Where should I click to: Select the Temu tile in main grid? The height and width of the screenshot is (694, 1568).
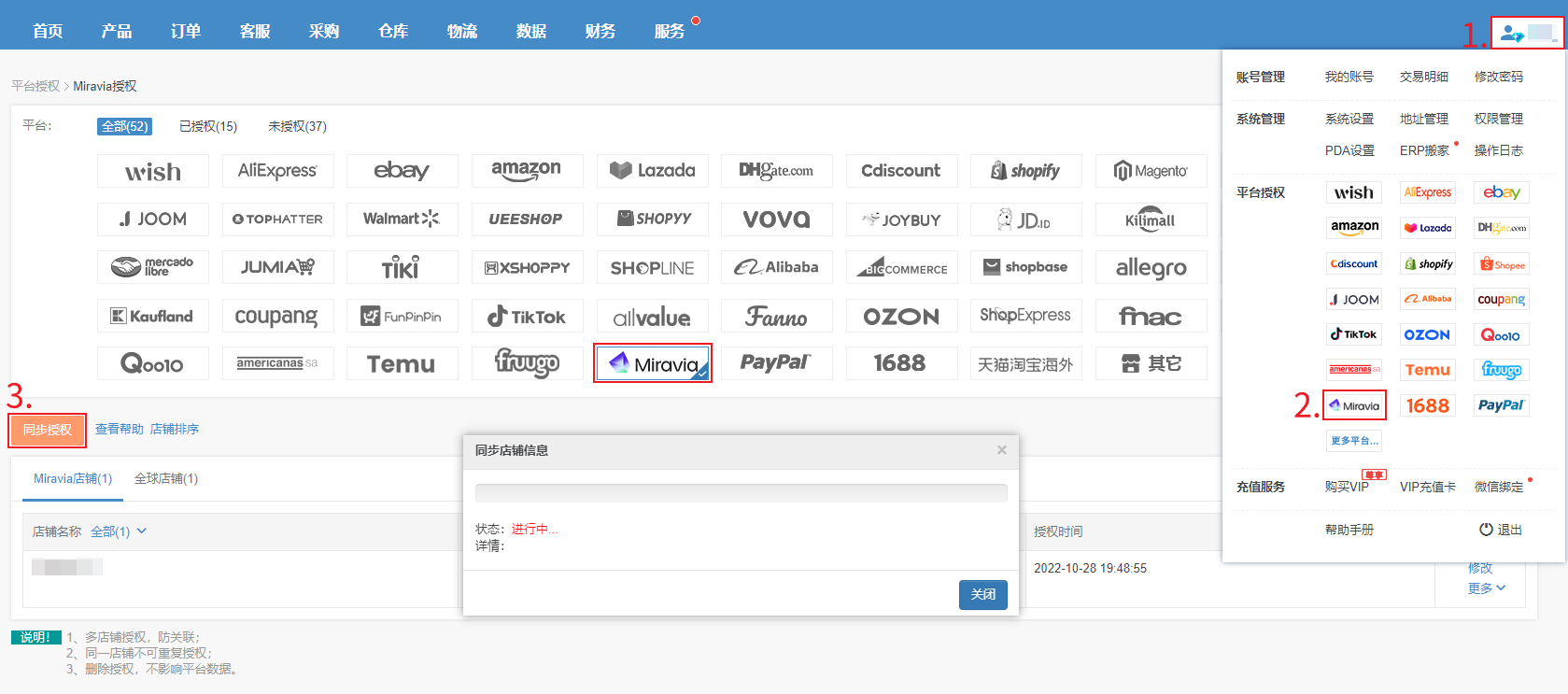403,363
